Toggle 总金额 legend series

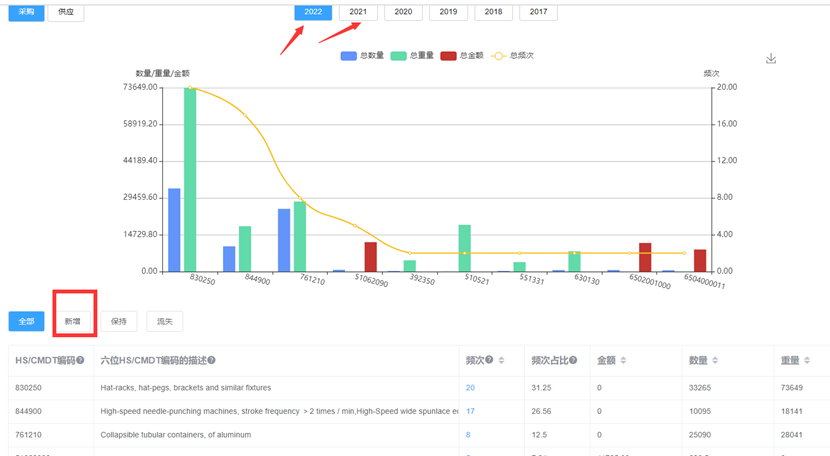[x=462, y=56]
